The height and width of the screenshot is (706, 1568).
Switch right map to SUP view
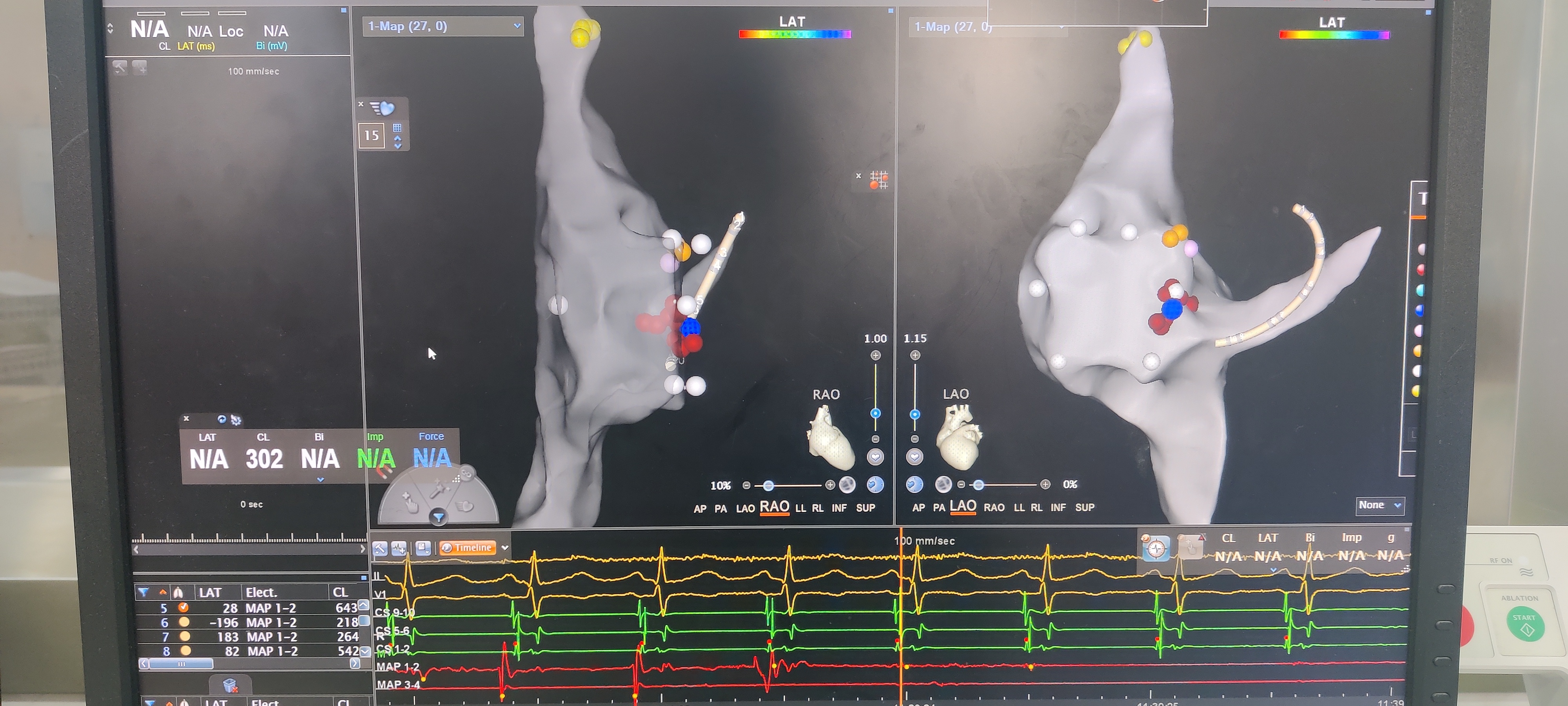coord(1084,508)
